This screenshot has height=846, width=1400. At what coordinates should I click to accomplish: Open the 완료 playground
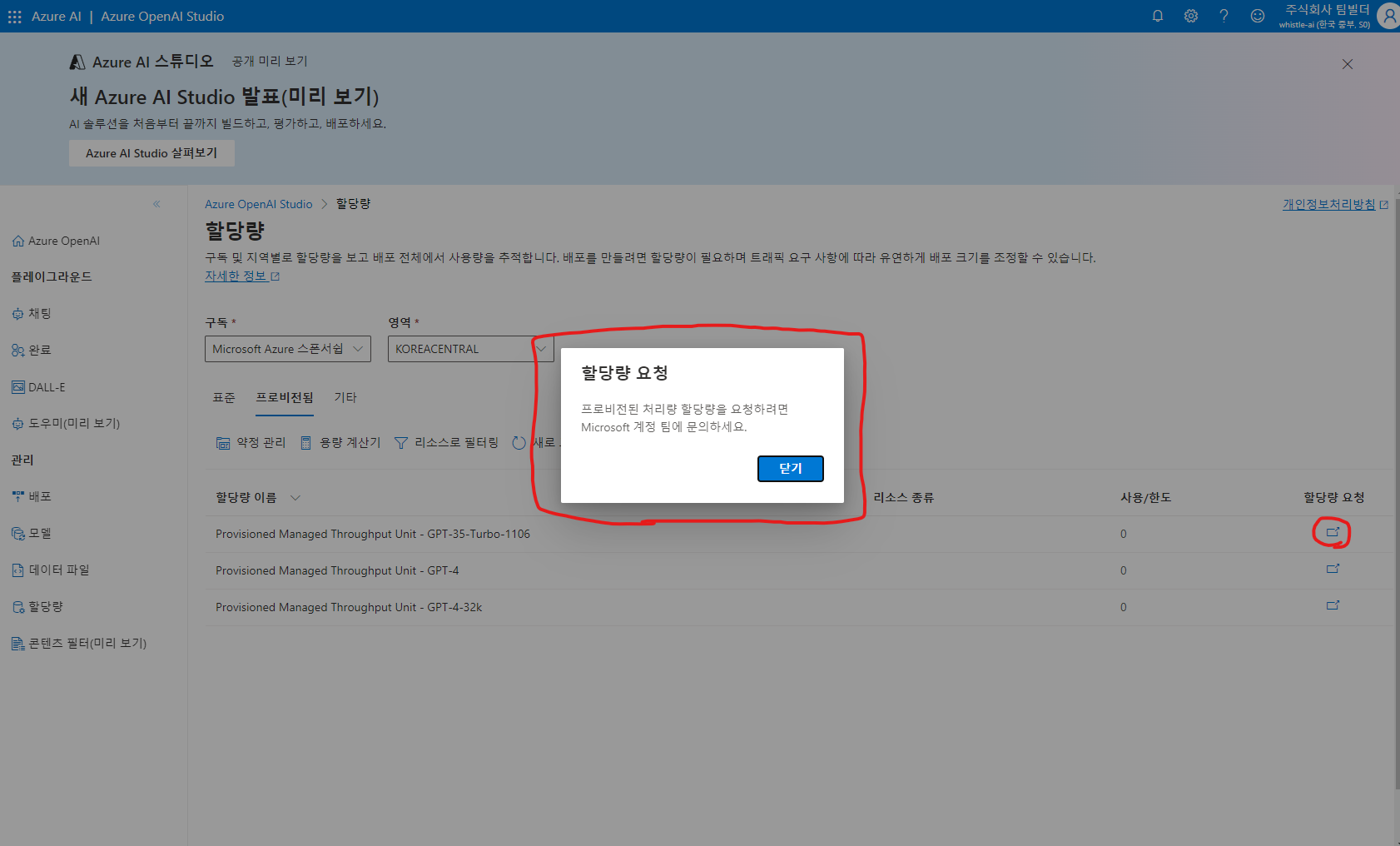(x=33, y=351)
